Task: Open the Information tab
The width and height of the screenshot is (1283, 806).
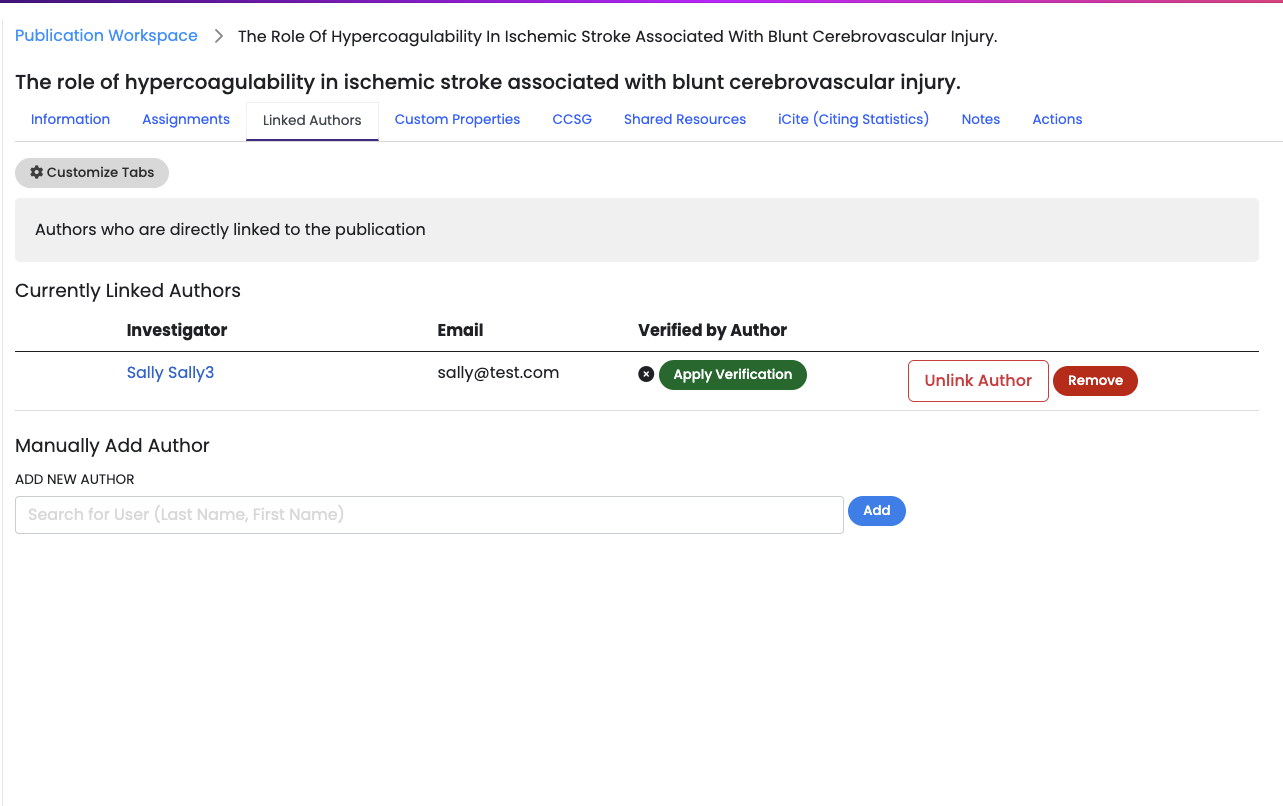Action: (70, 119)
